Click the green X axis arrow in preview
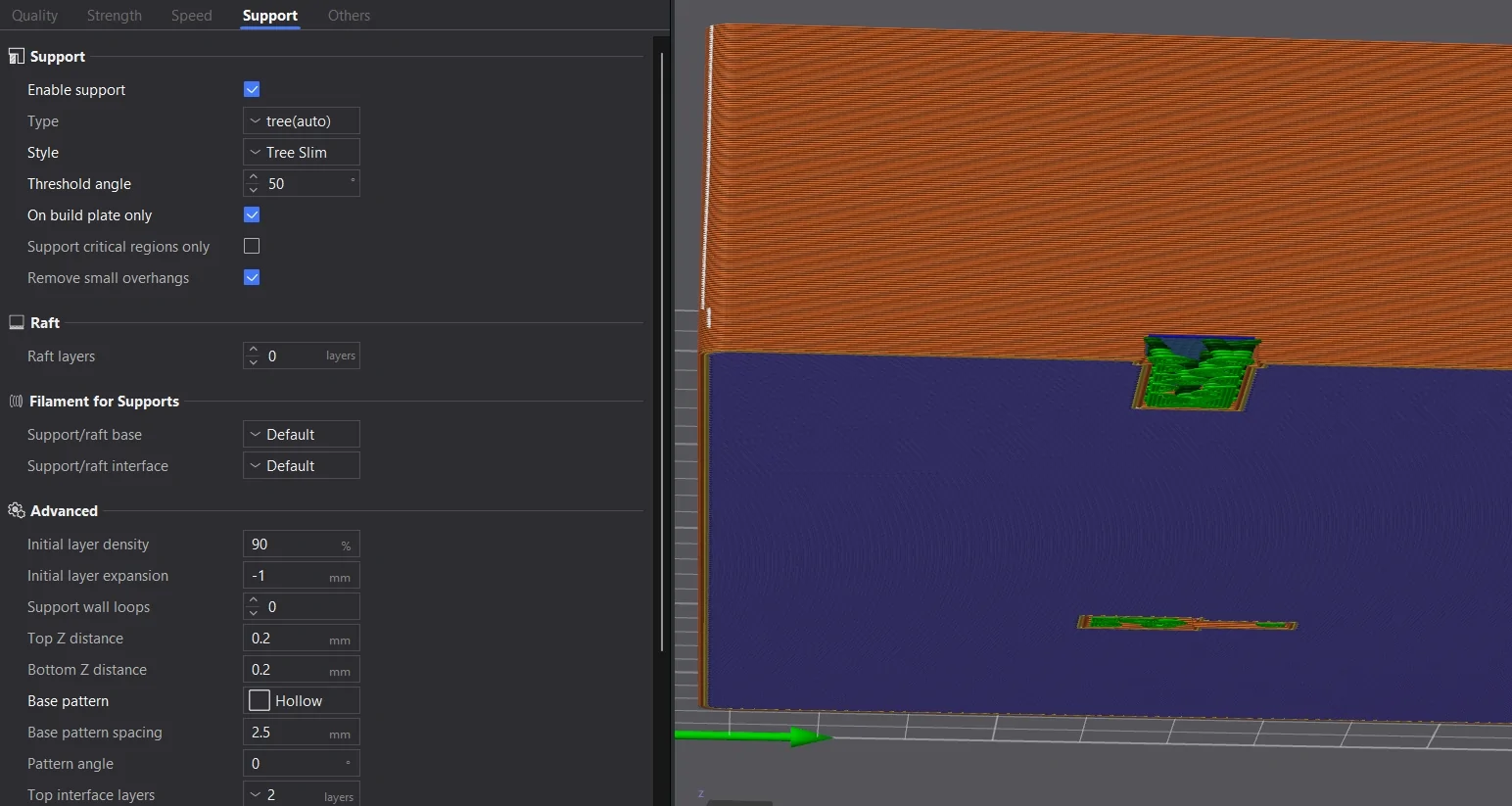Viewport: 1512px width, 806px height. tap(753, 735)
